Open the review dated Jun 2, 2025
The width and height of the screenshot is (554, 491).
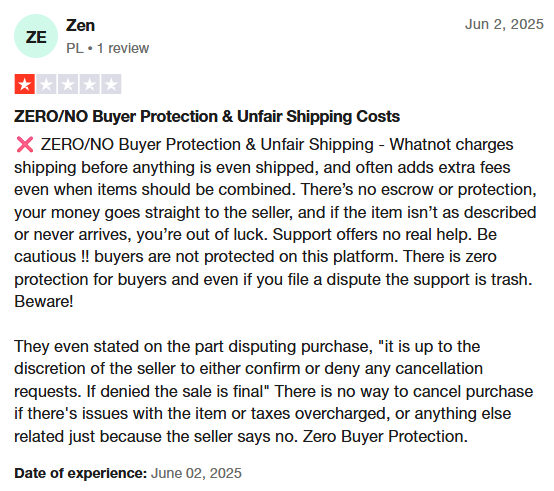point(504,24)
